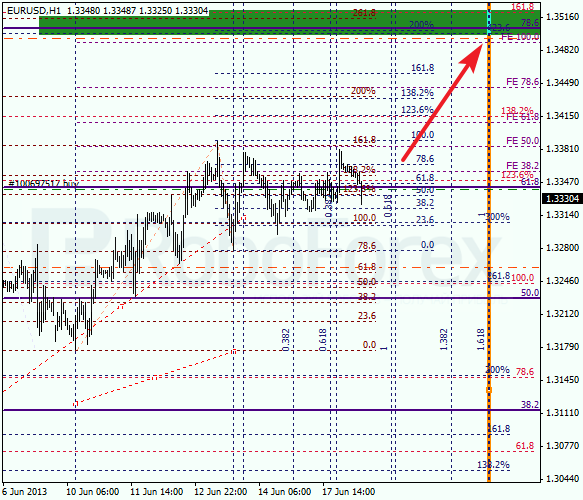Image resolution: width=583 pixels, height=500 pixels.
Task: Click the FE 50.0 level label
Action: 522,141
